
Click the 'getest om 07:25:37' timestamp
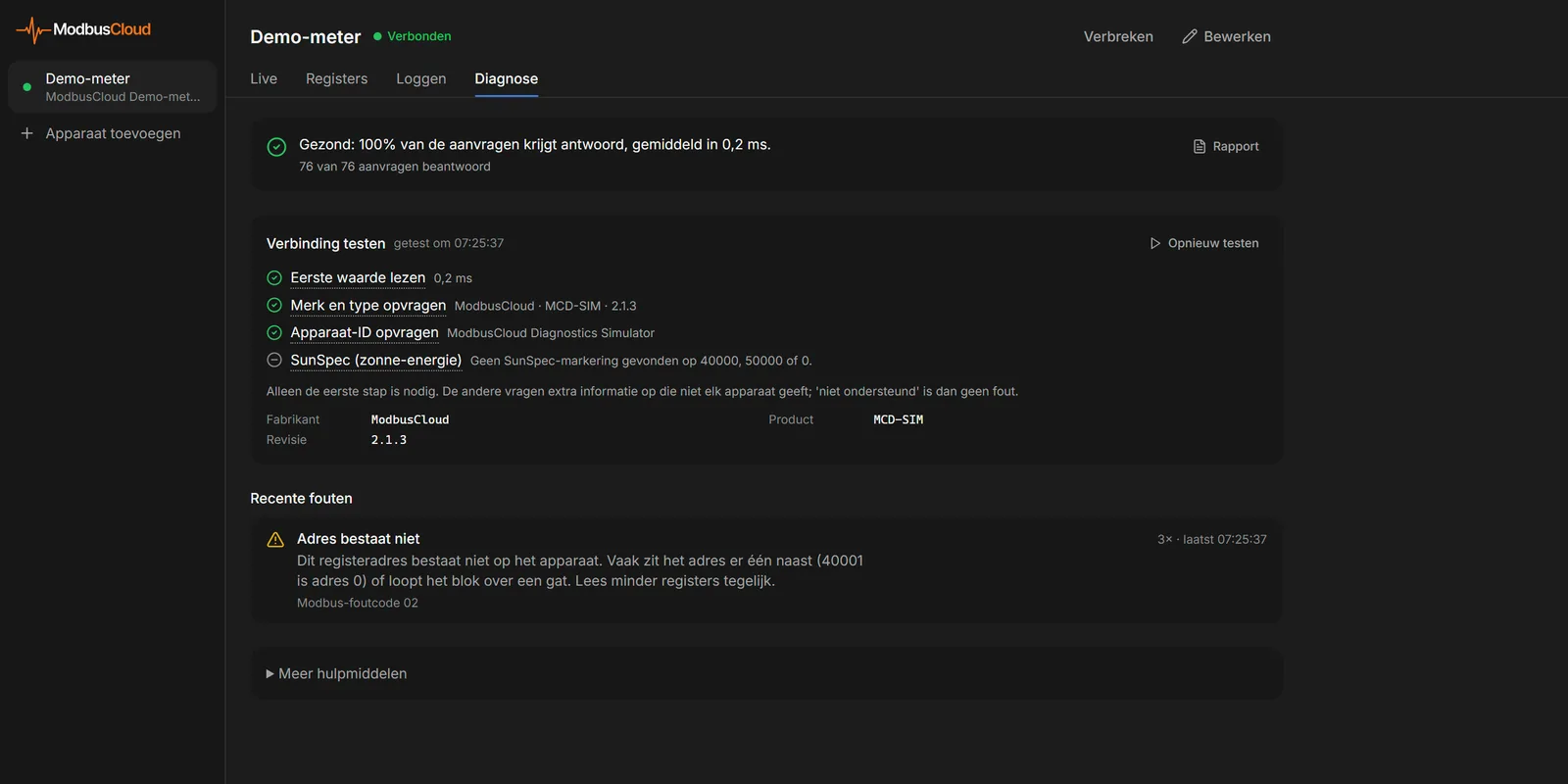point(449,243)
